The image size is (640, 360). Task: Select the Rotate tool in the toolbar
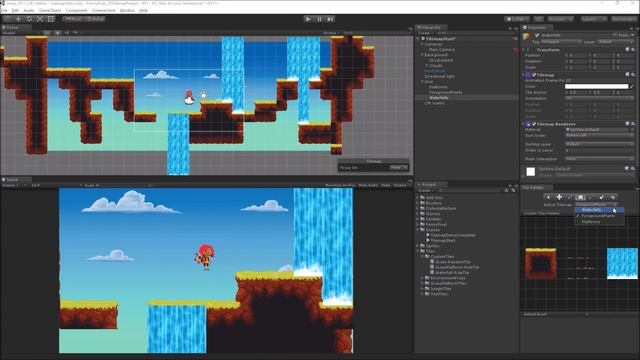pyautogui.click(x=29, y=19)
